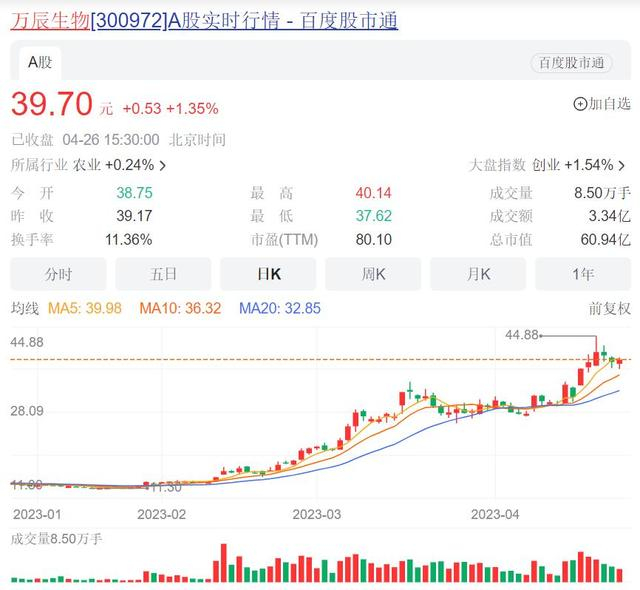Viewport: 640px width, 590px height.
Task: Click the 百度股市通 badge button
Action: [x=571, y=63]
